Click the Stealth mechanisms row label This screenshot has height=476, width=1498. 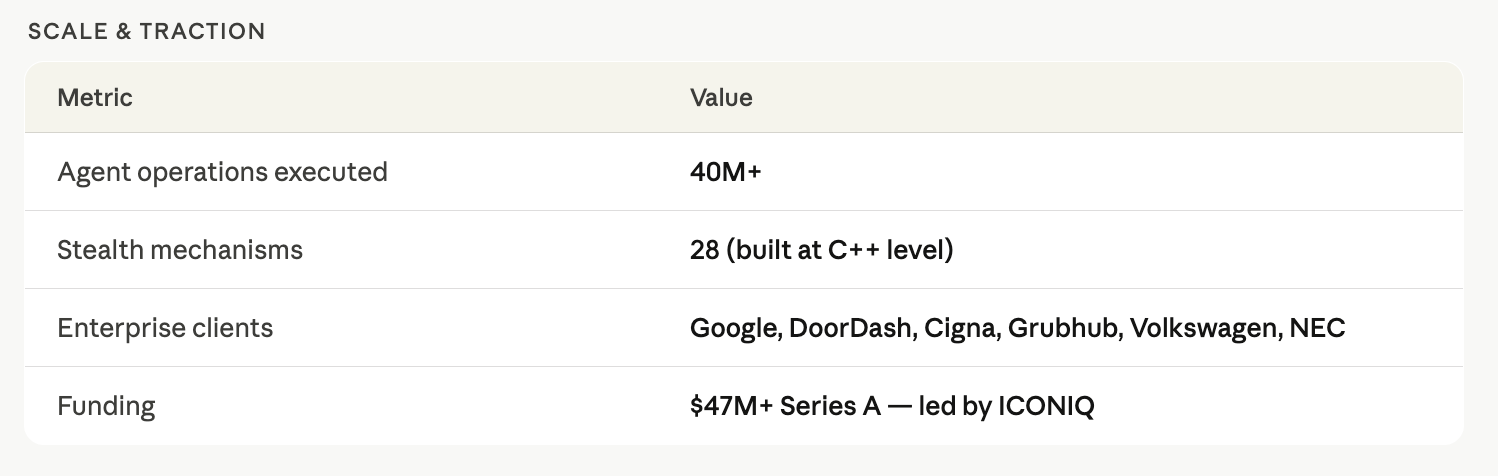(180, 250)
